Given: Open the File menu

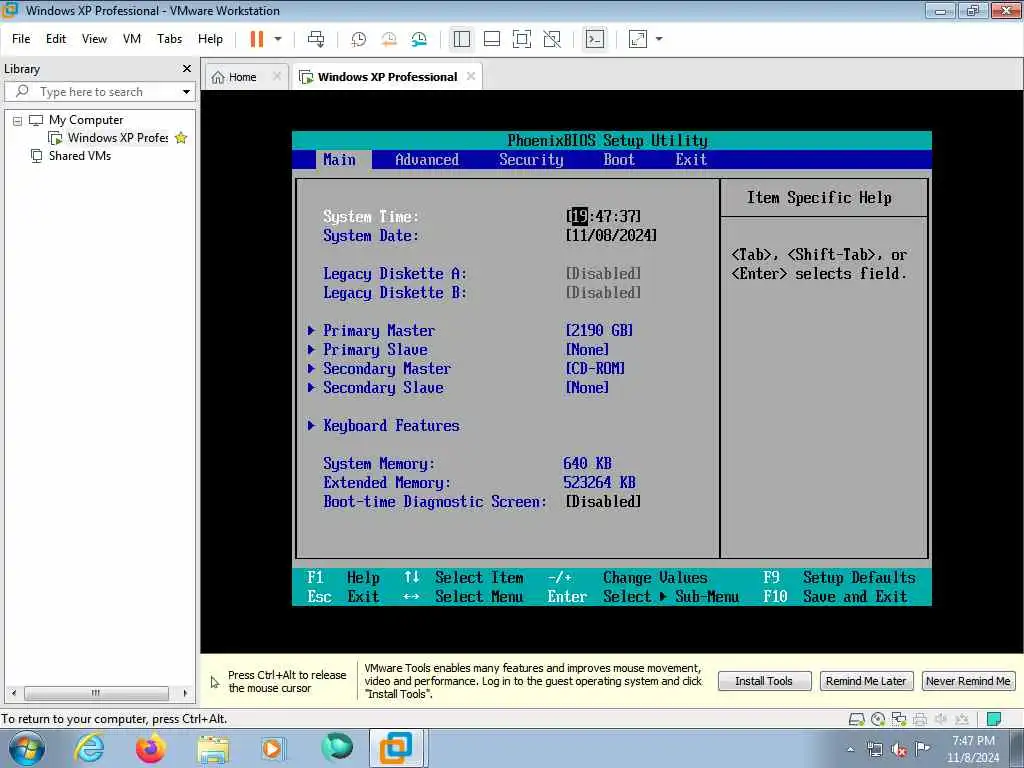Looking at the screenshot, I should point(21,39).
